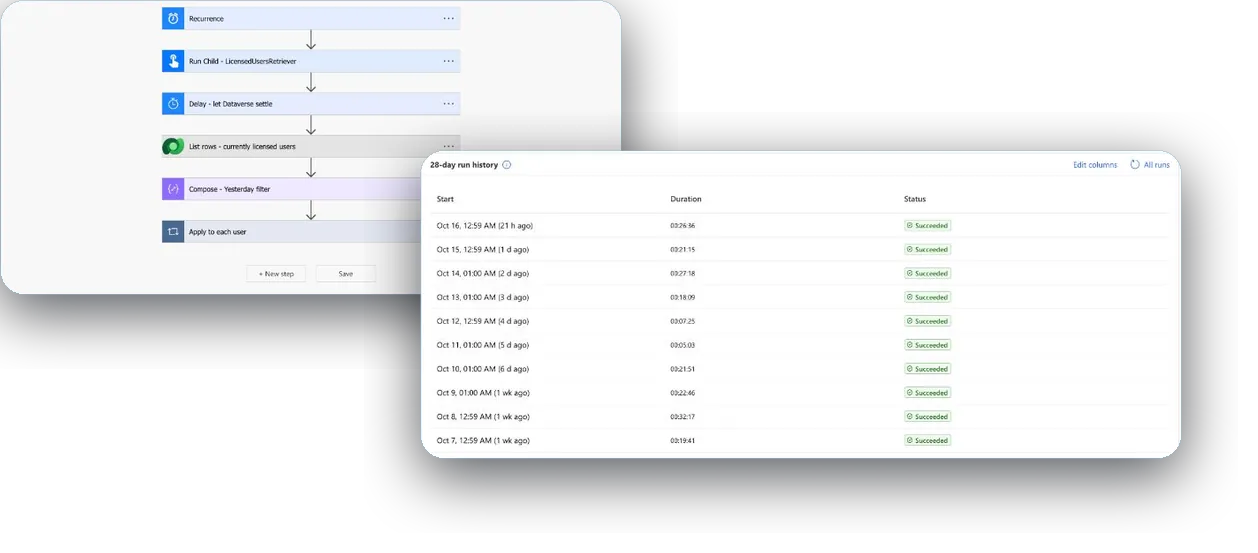Screen dimensions: 1258x553
Task: Open the Oct 10, 01:00 AM run
Action: 483,369
